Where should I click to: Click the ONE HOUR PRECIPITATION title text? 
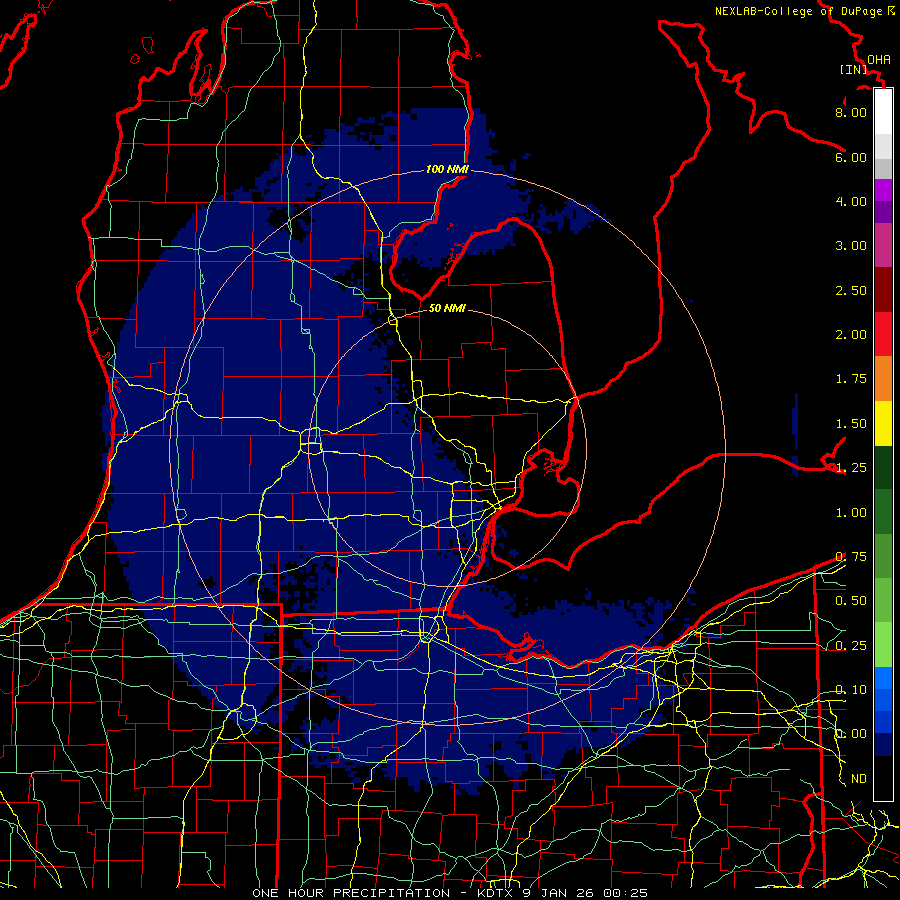(x=351, y=893)
